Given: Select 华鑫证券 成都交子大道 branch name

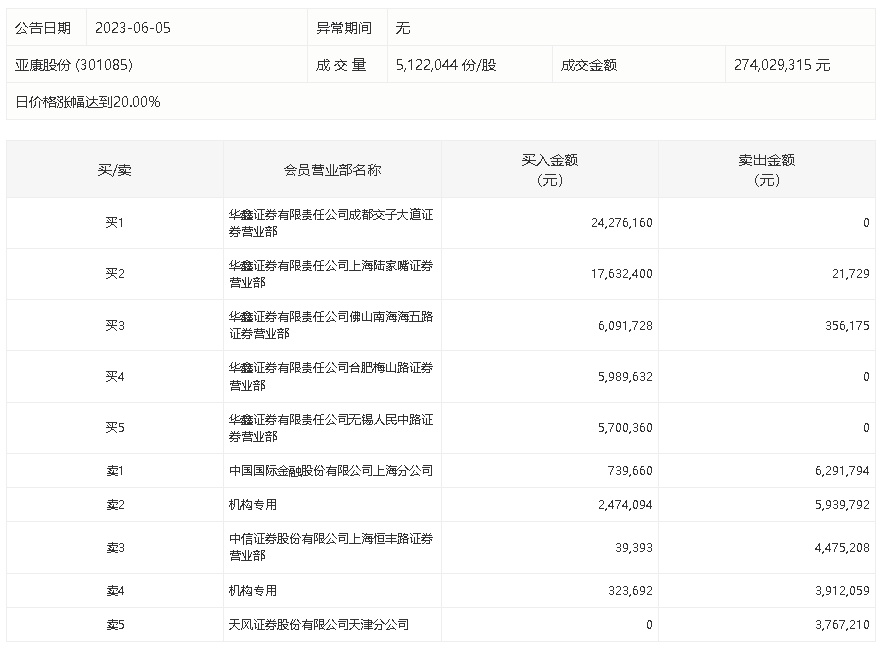Looking at the screenshot, I should click(331, 223).
